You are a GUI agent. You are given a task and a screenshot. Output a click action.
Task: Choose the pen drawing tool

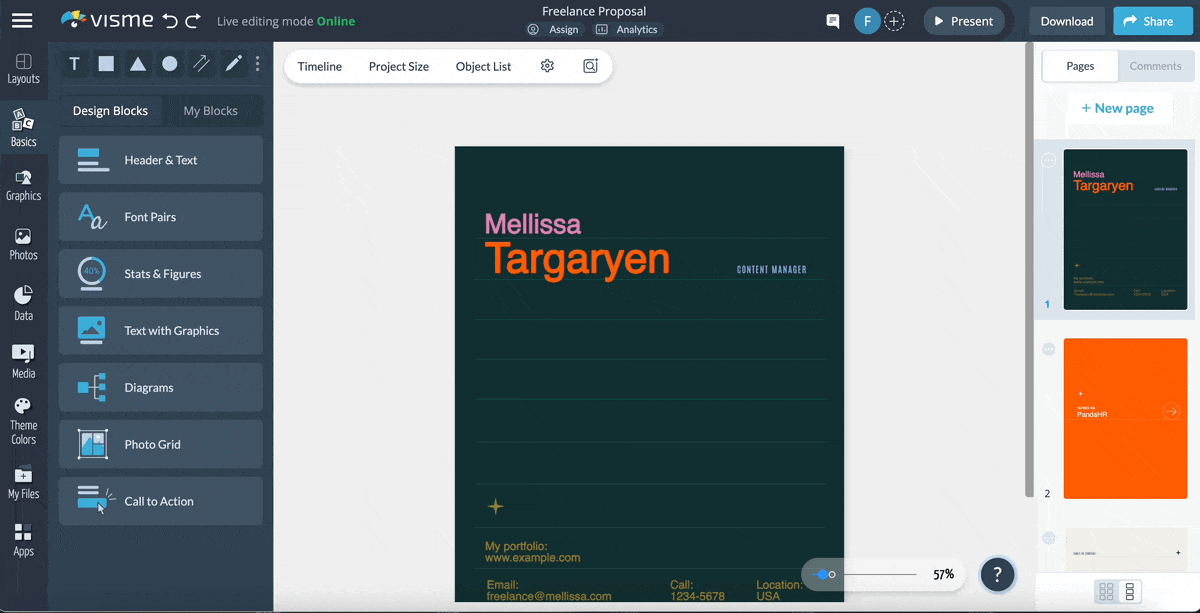pyautogui.click(x=233, y=64)
